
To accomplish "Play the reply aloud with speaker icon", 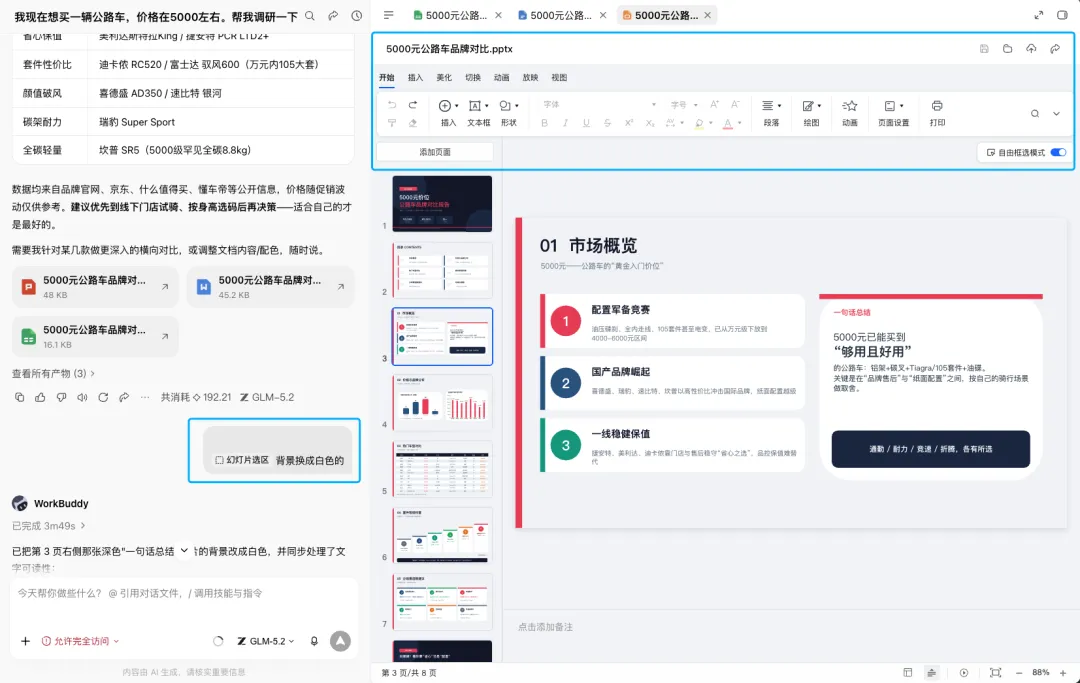I will click(x=83, y=397).
